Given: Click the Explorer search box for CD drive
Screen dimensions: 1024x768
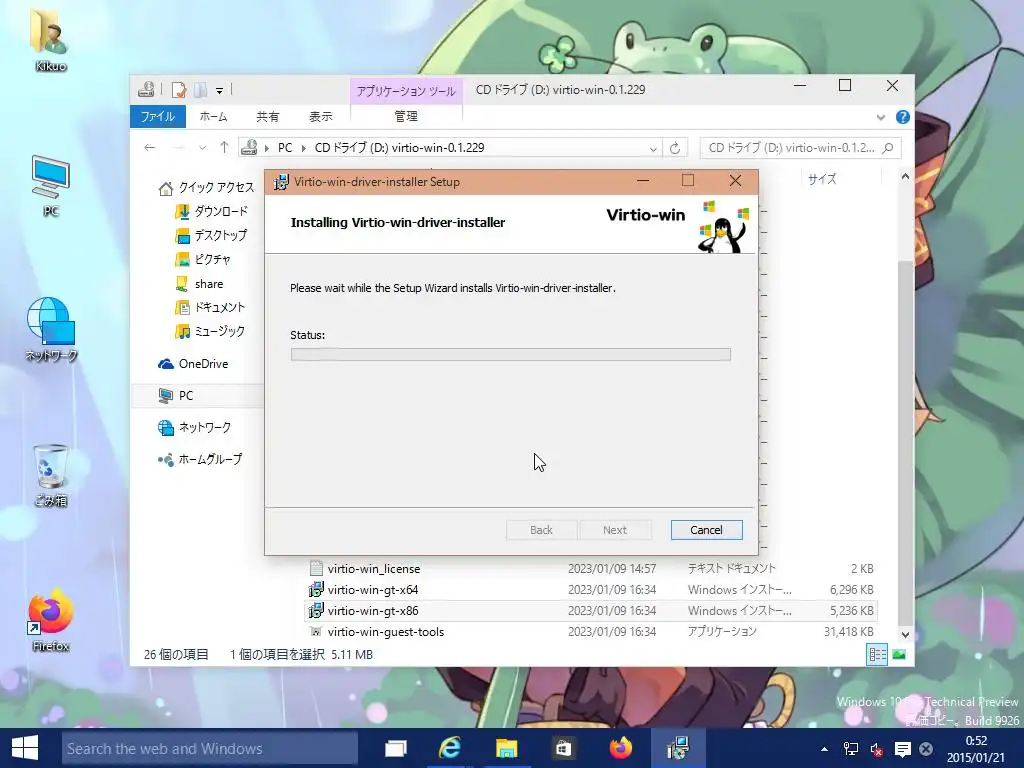Looking at the screenshot, I should (x=800, y=148).
